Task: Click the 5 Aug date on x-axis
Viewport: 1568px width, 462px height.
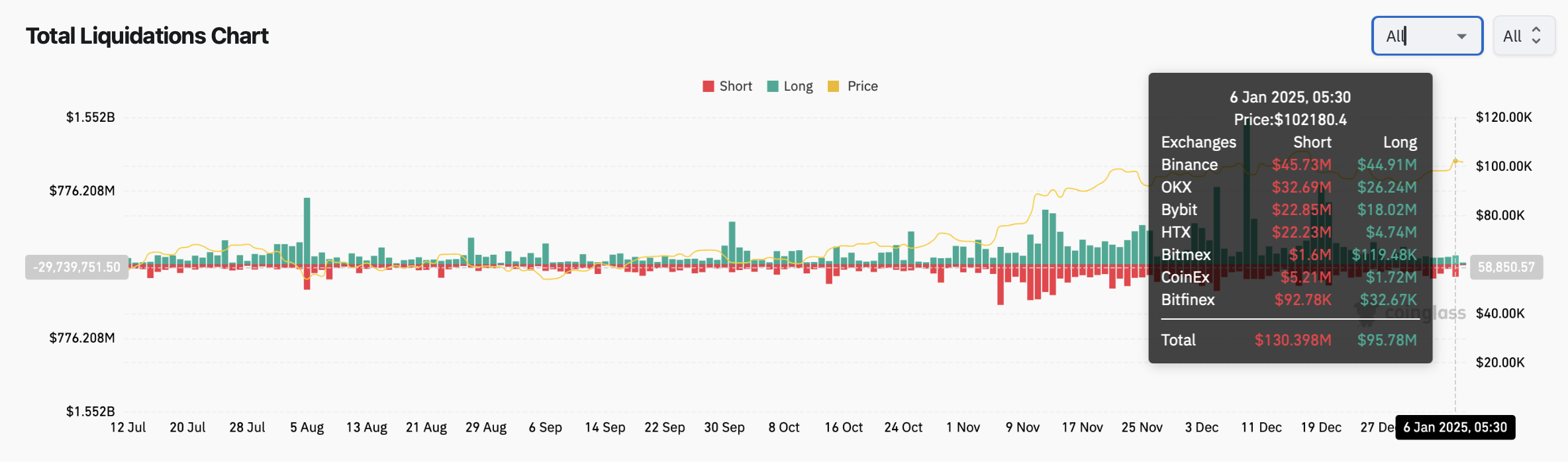Action: click(x=307, y=428)
